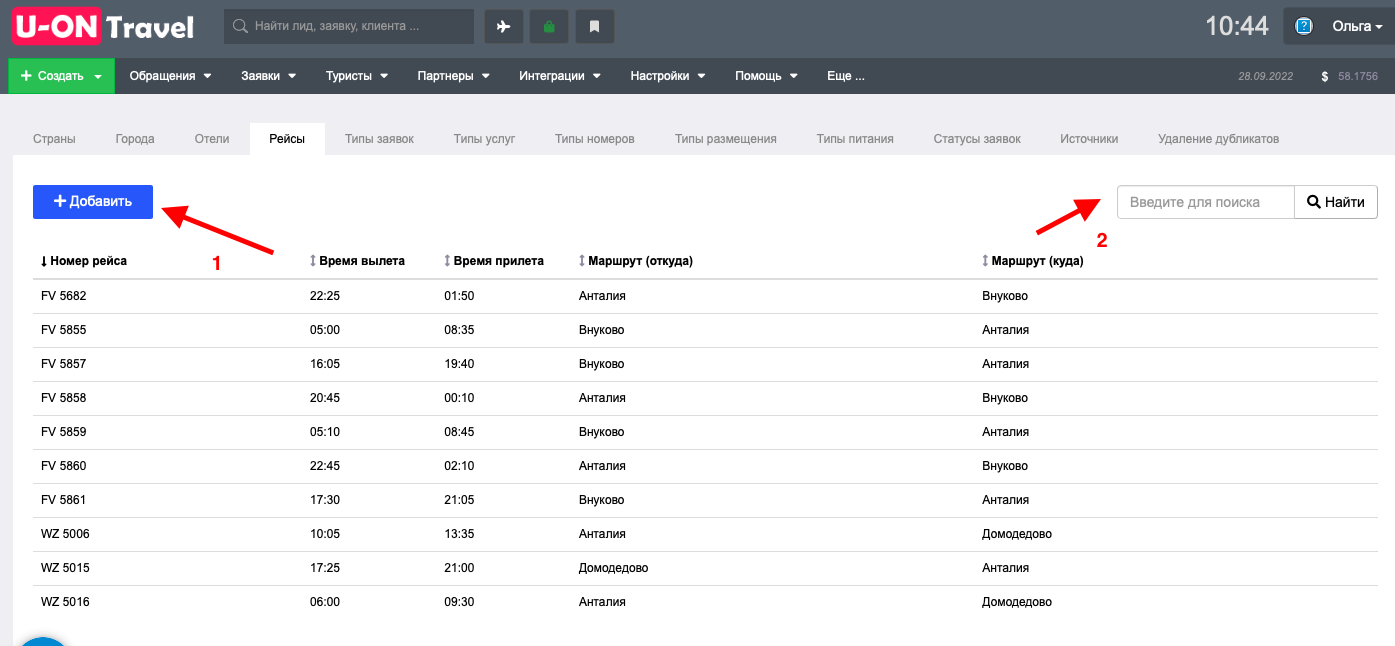The image size is (1395, 646).
Task: Switch to the Типы питания tab
Action: [855, 139]
